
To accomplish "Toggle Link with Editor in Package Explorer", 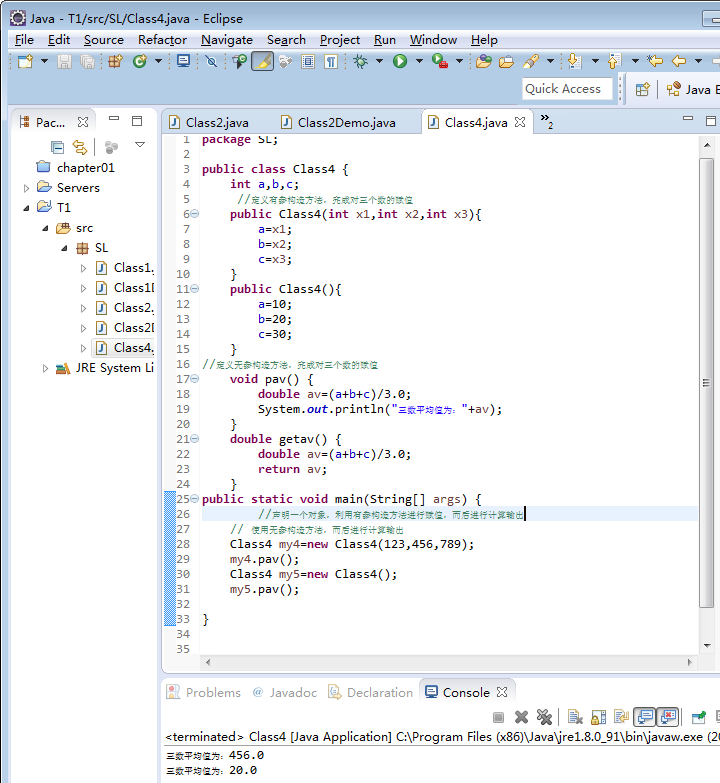I will (80, 147).
